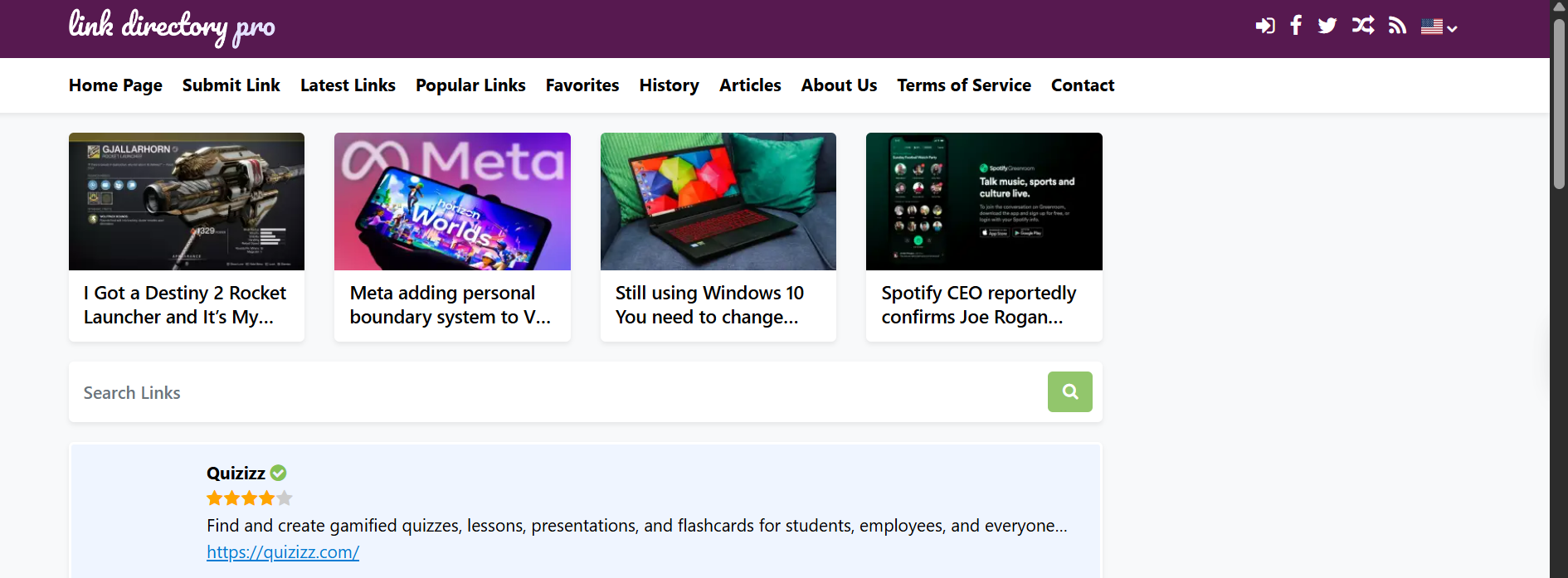Focus the Search Links input field
This screenshot has width=1568, height=578.
coord(556,392)
